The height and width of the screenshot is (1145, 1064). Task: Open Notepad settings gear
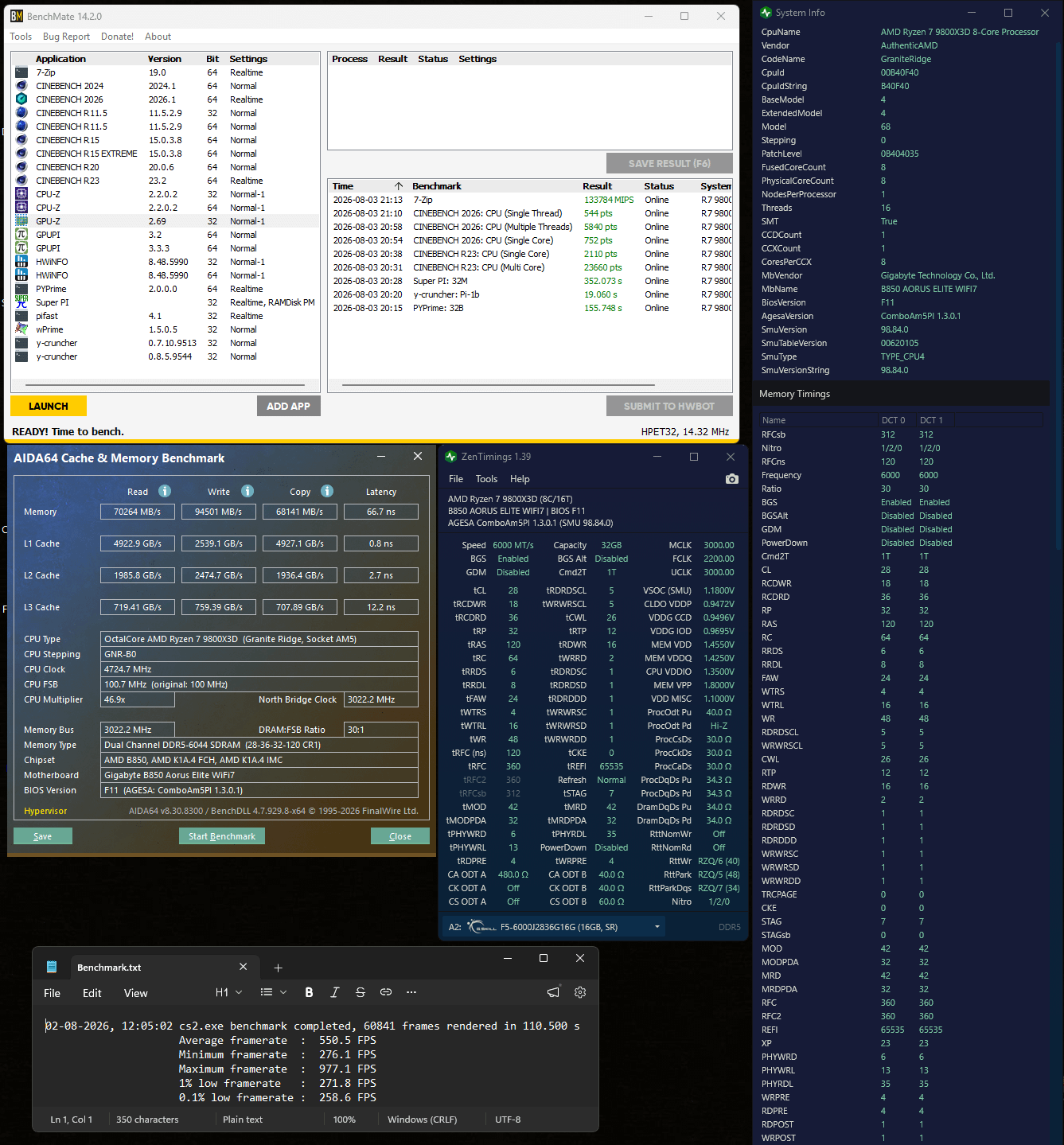(580, 992)
